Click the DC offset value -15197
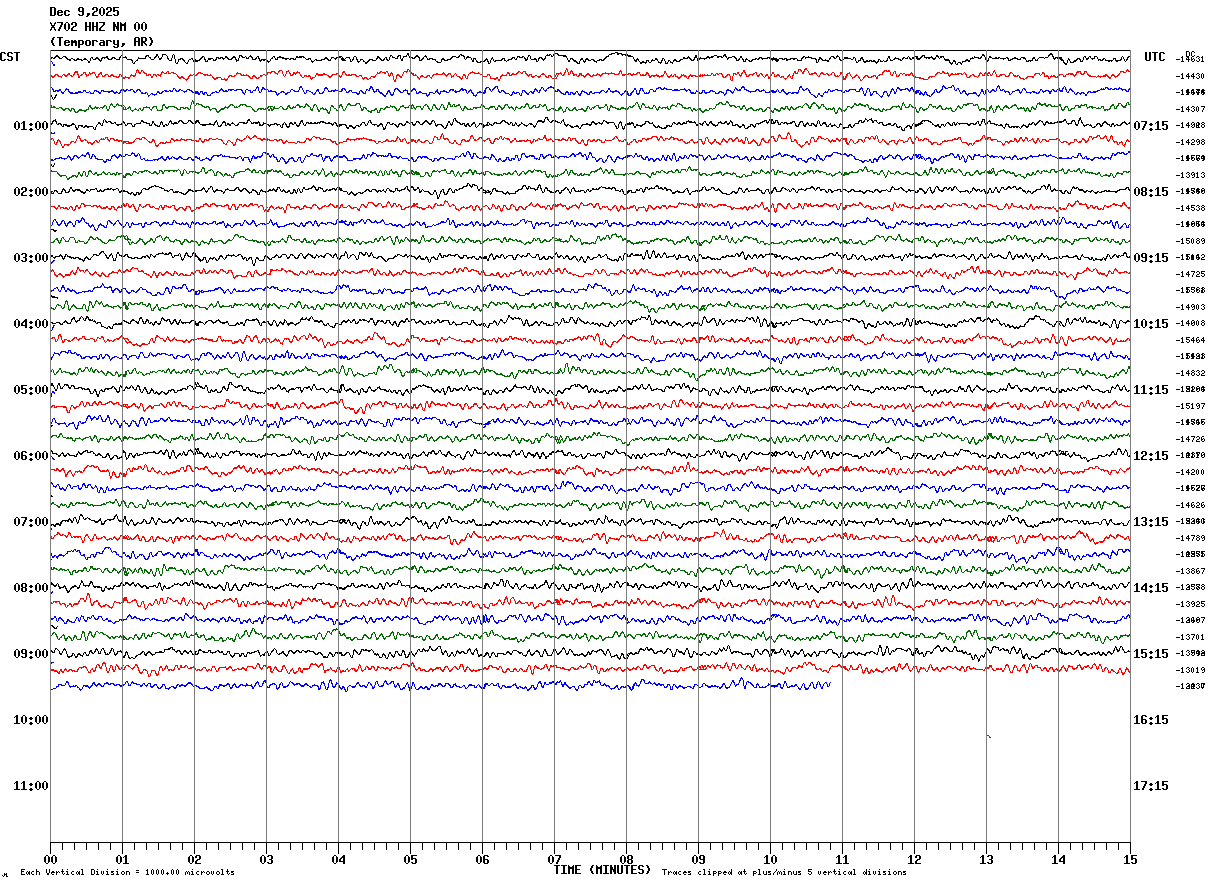The height and width of the screenshot is (886, 1210). [1190, 406]
